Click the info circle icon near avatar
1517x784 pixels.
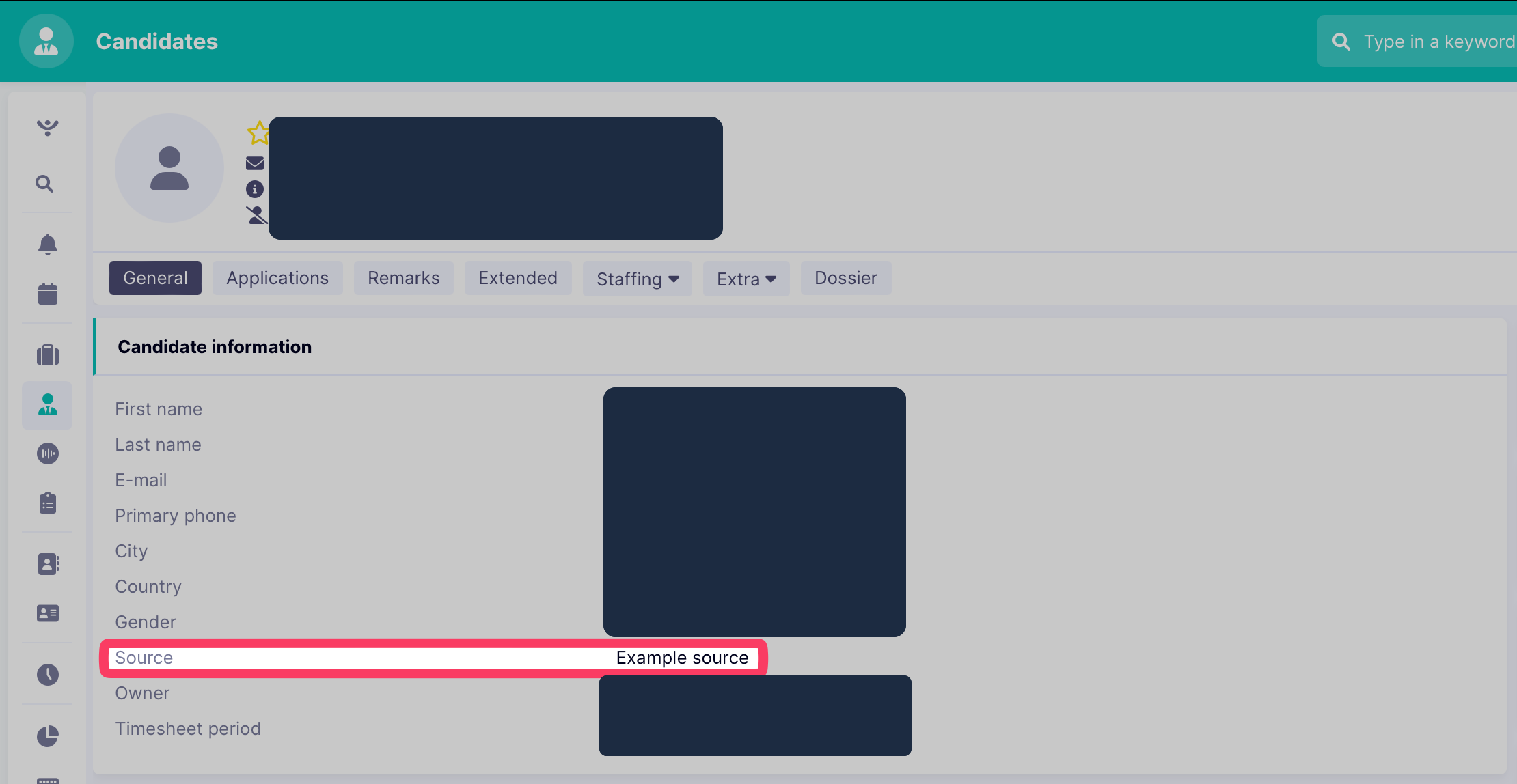[255, 189]
